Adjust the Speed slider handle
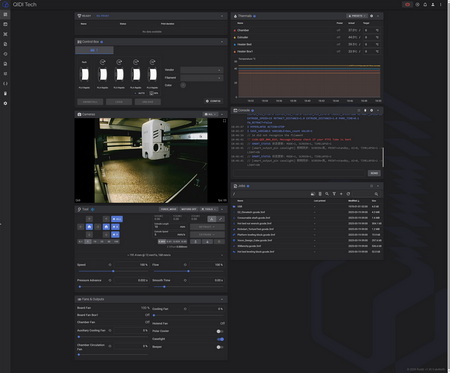 (113, 271)
